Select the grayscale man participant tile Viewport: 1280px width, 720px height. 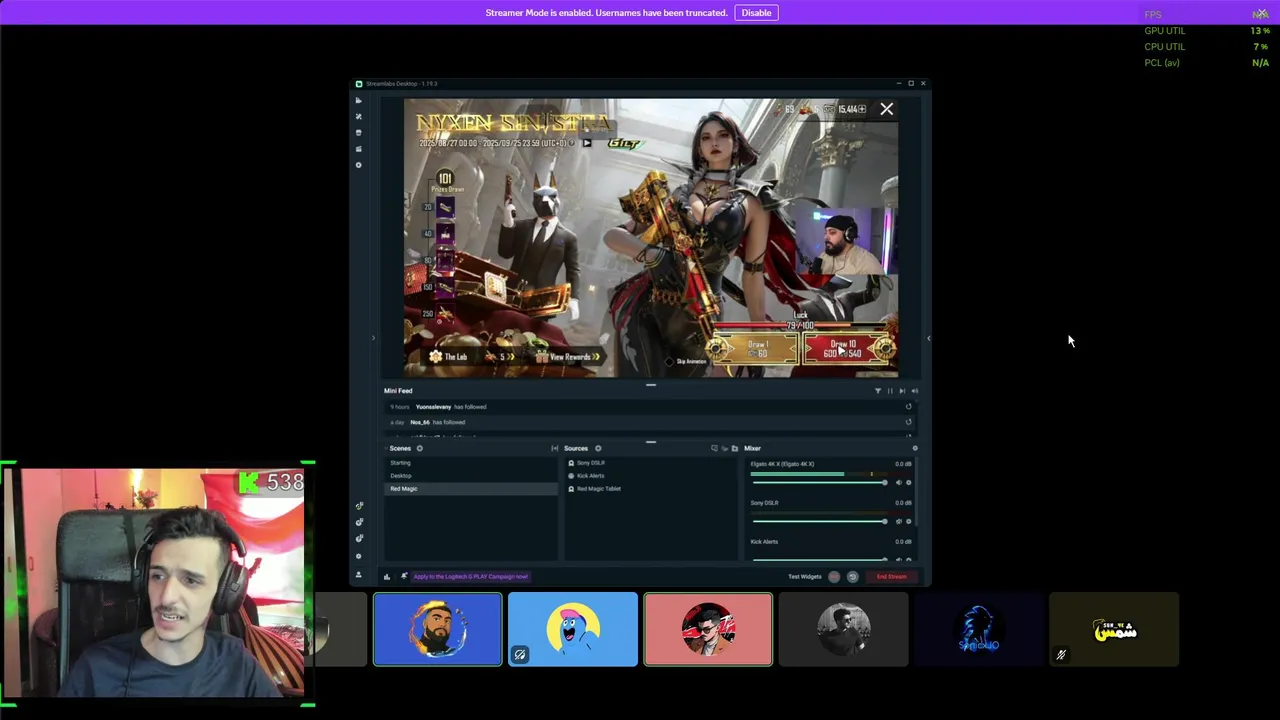pyautogui.click(x=843, y=629)
